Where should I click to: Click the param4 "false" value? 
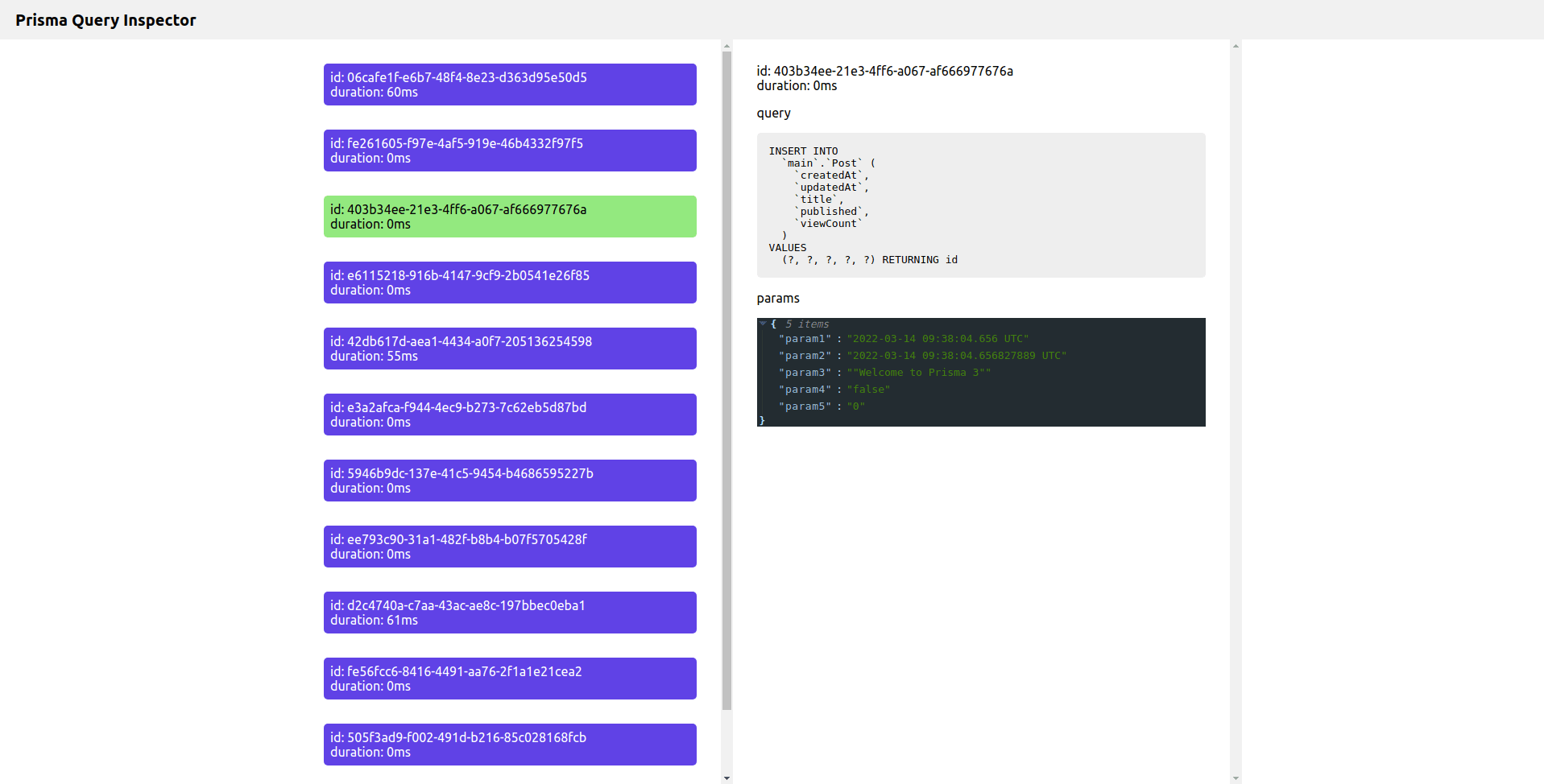click(868, 390)
